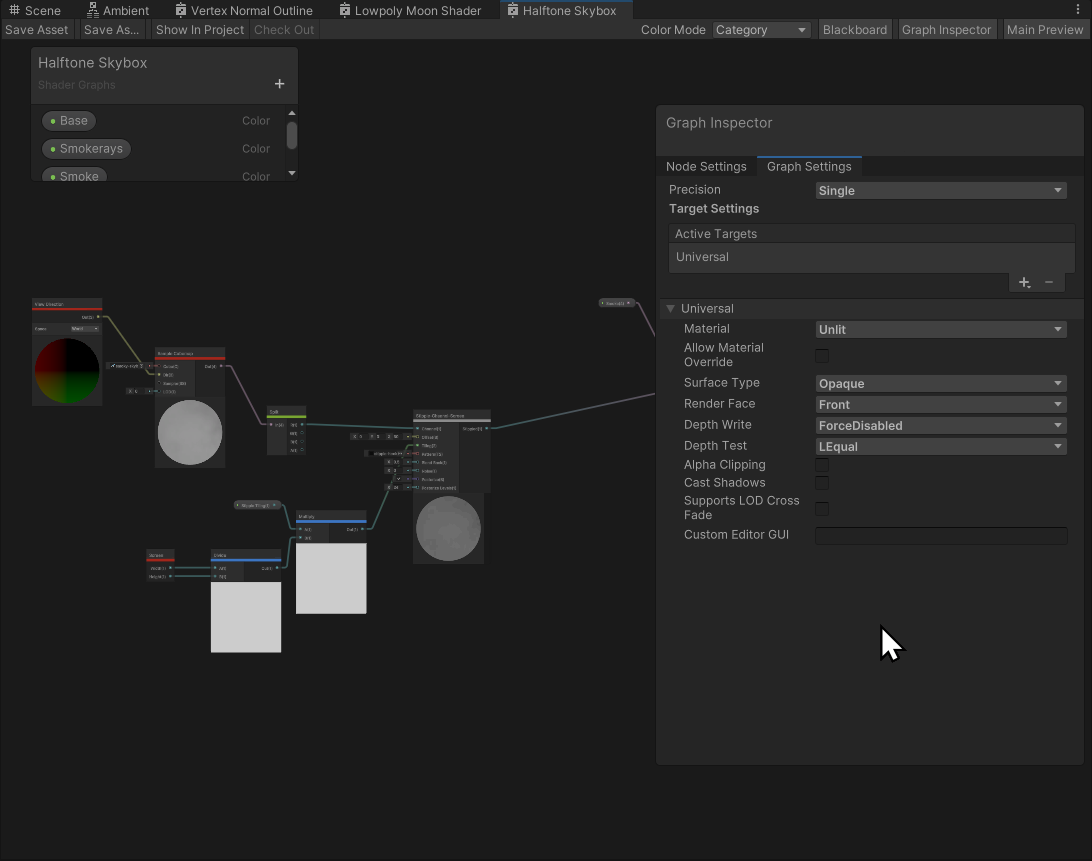Click the Custom Editor GUI text field

click(x=940, y=536)
